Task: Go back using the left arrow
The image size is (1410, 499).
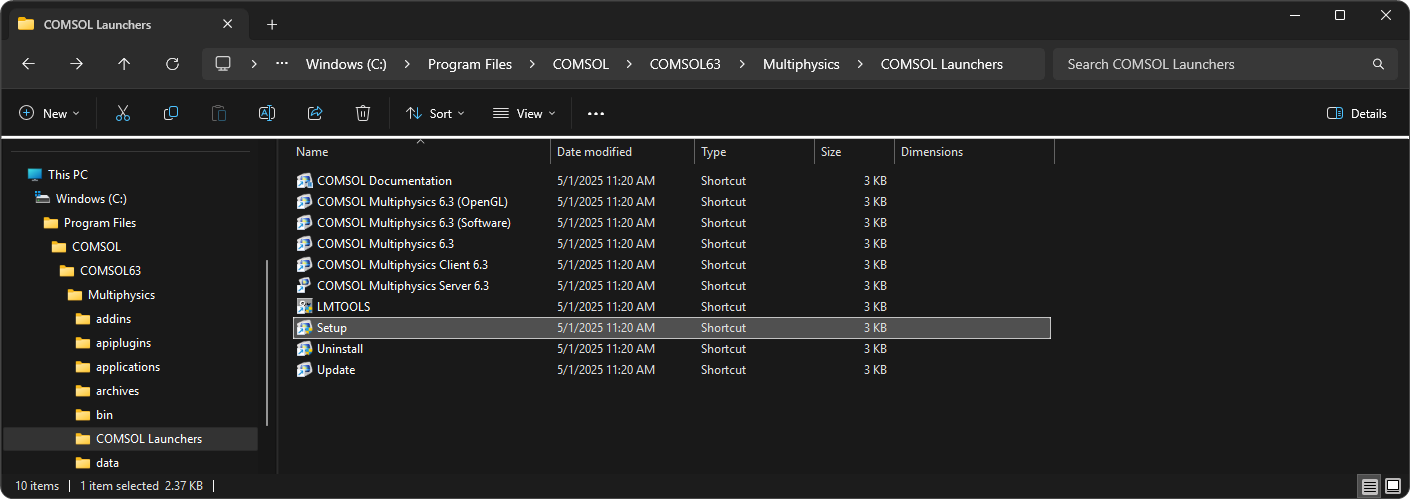Action: pyautogui.click(x=28, y=64)
